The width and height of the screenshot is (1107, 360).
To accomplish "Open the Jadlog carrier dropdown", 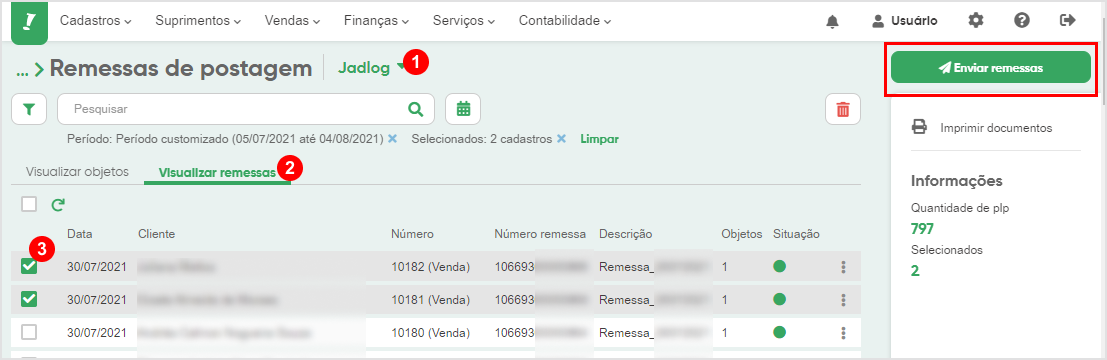I will coord(371,68).
